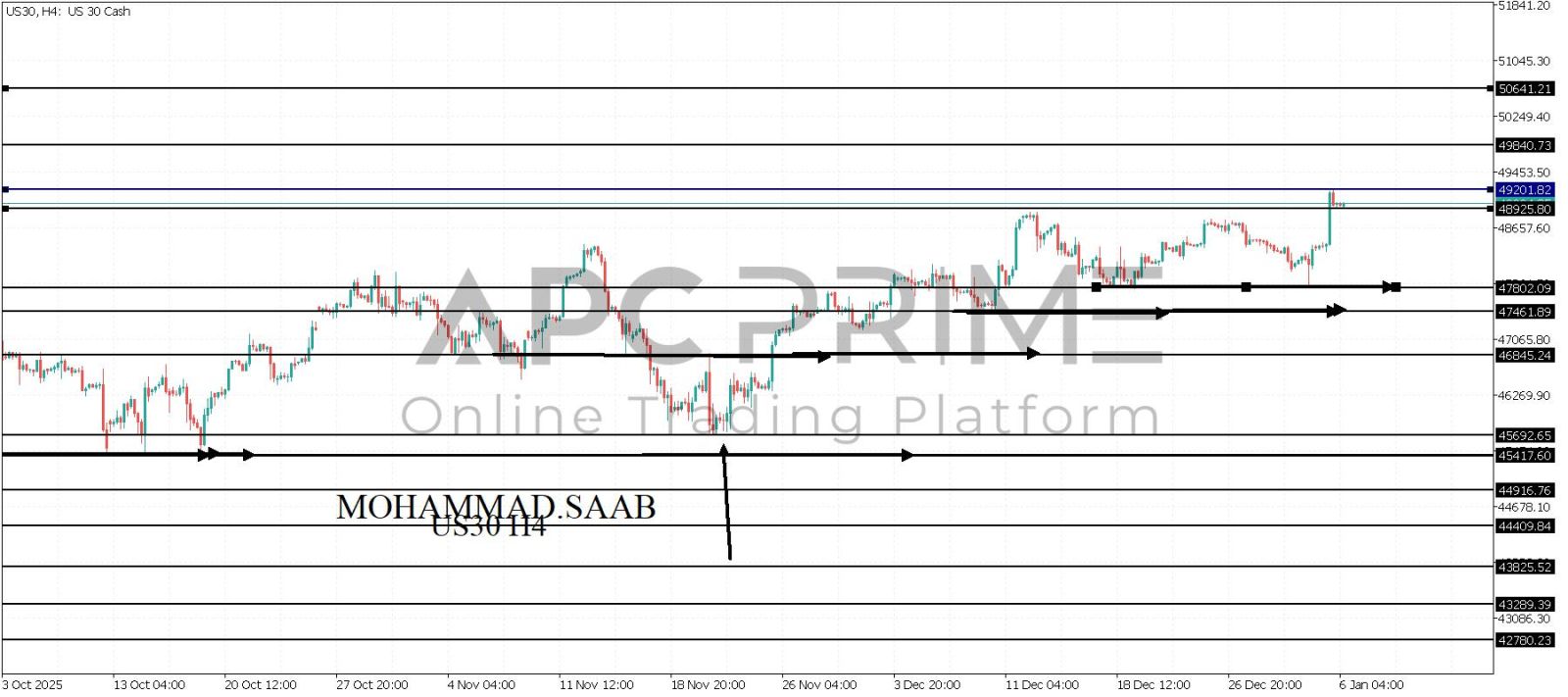Click the 43825.52 level label

click(x=1524, y=567)
